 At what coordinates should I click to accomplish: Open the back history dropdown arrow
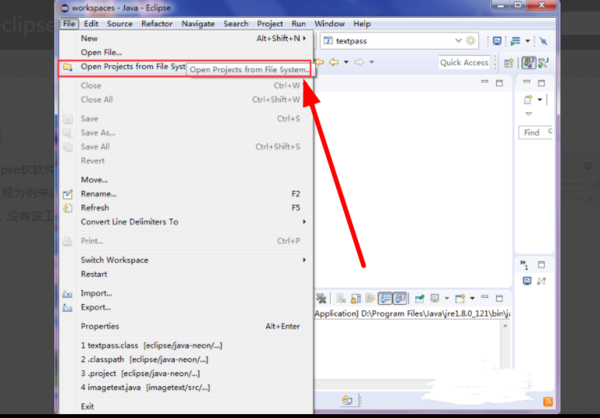(x=346, y=62)
